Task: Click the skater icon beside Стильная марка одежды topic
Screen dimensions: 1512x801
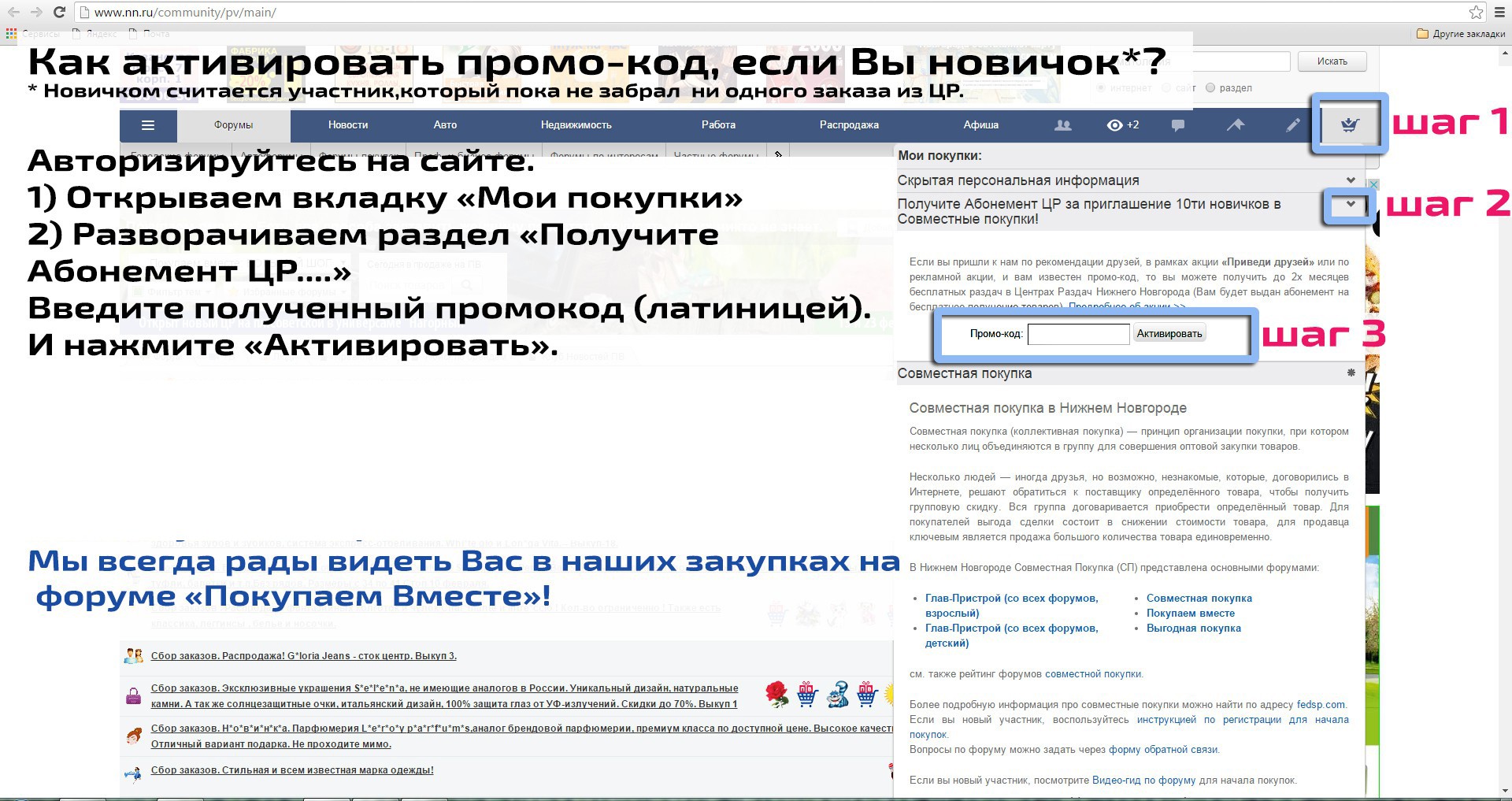Action: click(133, 773)
